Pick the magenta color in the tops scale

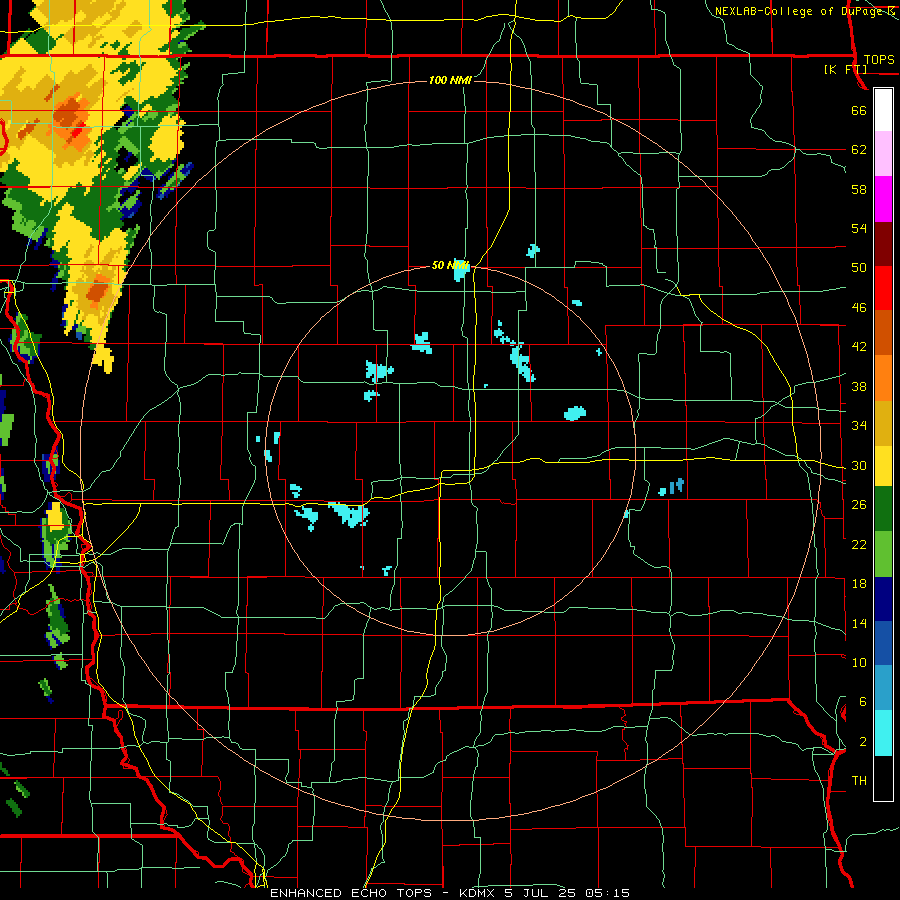(x=883, y=199)
